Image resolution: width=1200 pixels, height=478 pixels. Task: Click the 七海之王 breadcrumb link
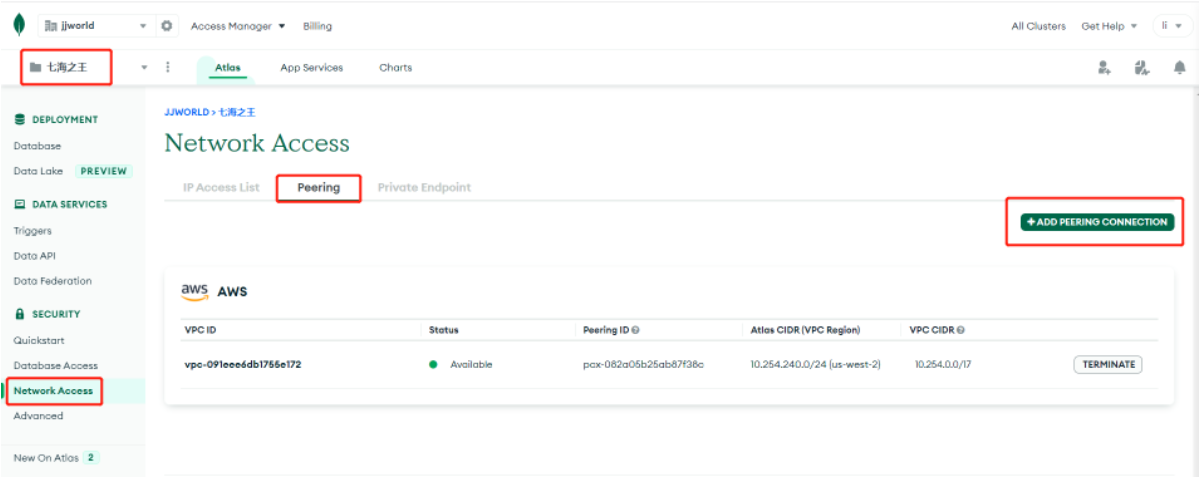point(237,112)
